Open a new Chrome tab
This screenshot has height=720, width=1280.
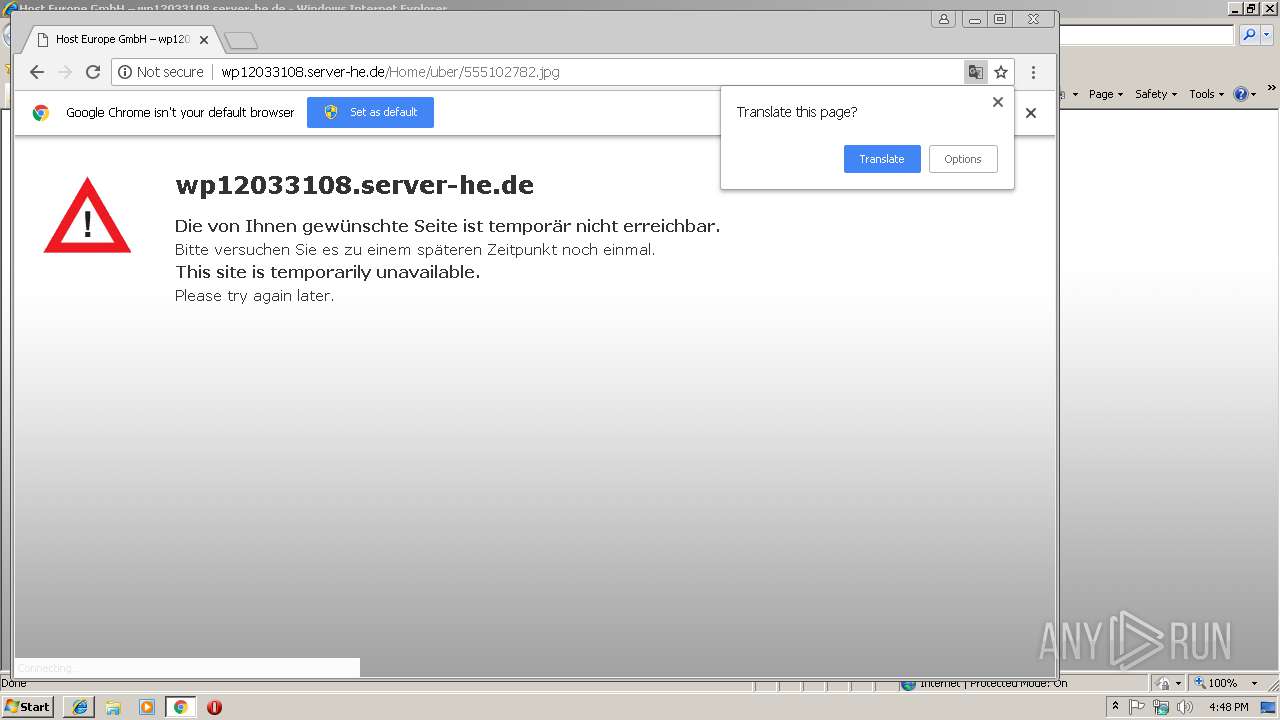tap(241, 41)
